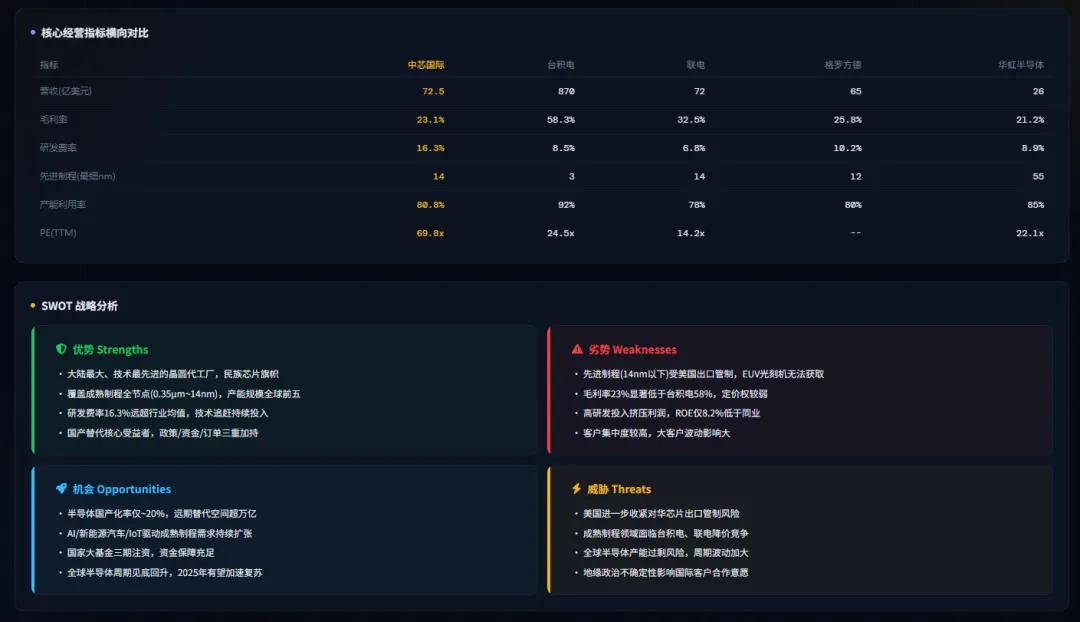The height and width of the screenshot is (622, 1080).
Task: Select the 成熟制程领域面临台积电、联电降价竞争 bullet
Action: coord(665,534)
